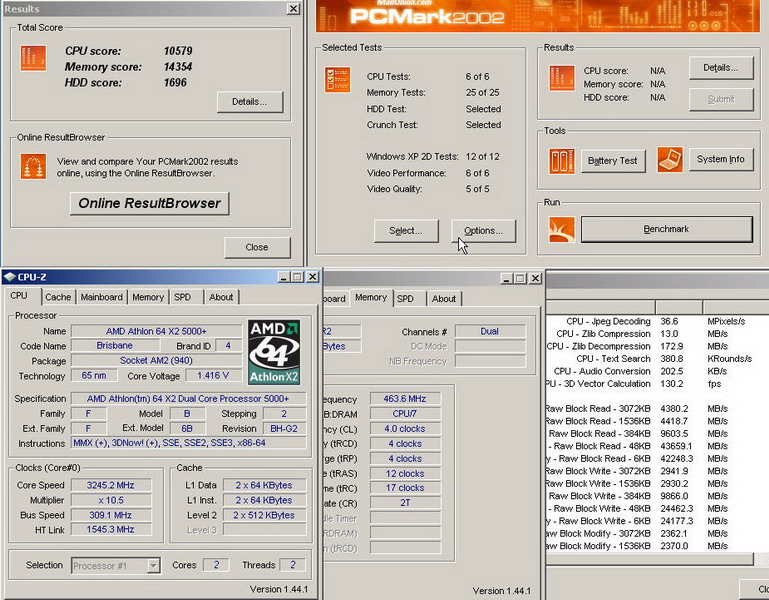Click the Level 2 cache value field
The height and width of the screenshot is (600, 769).
pyautogui.click(x=264, y=515)
